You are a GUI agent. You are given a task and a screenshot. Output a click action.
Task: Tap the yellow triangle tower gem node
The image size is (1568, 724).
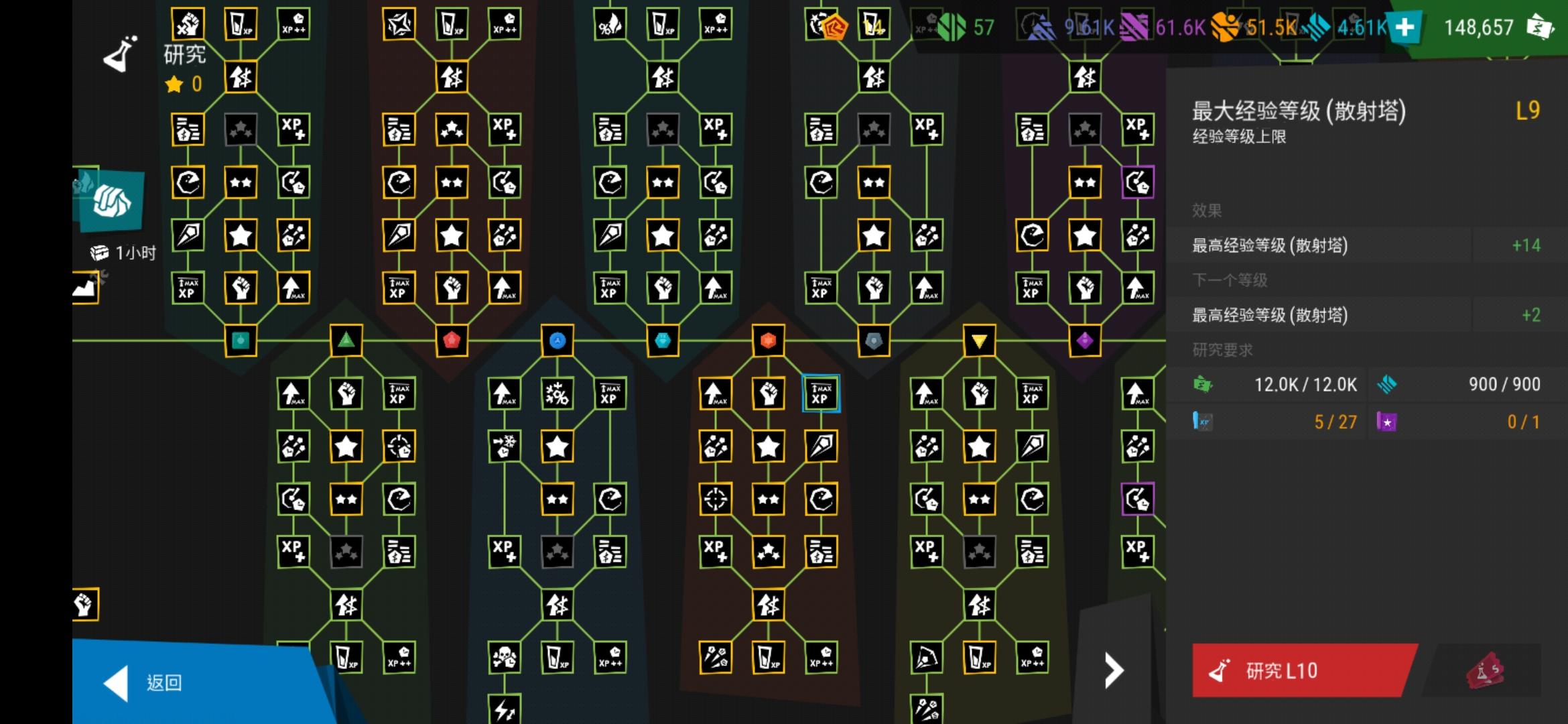point(979,341)
